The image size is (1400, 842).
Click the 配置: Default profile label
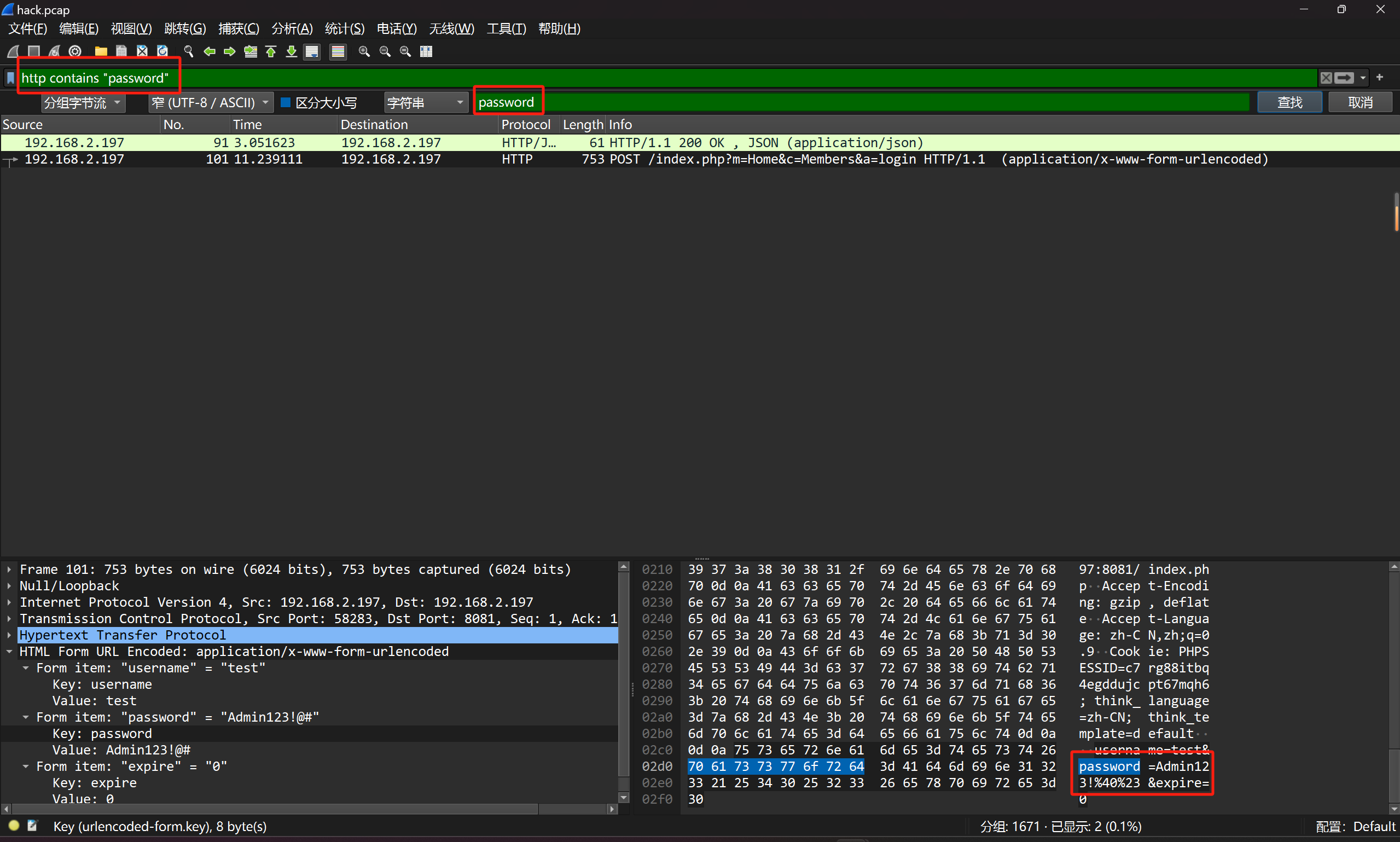tap(1355, 826)
